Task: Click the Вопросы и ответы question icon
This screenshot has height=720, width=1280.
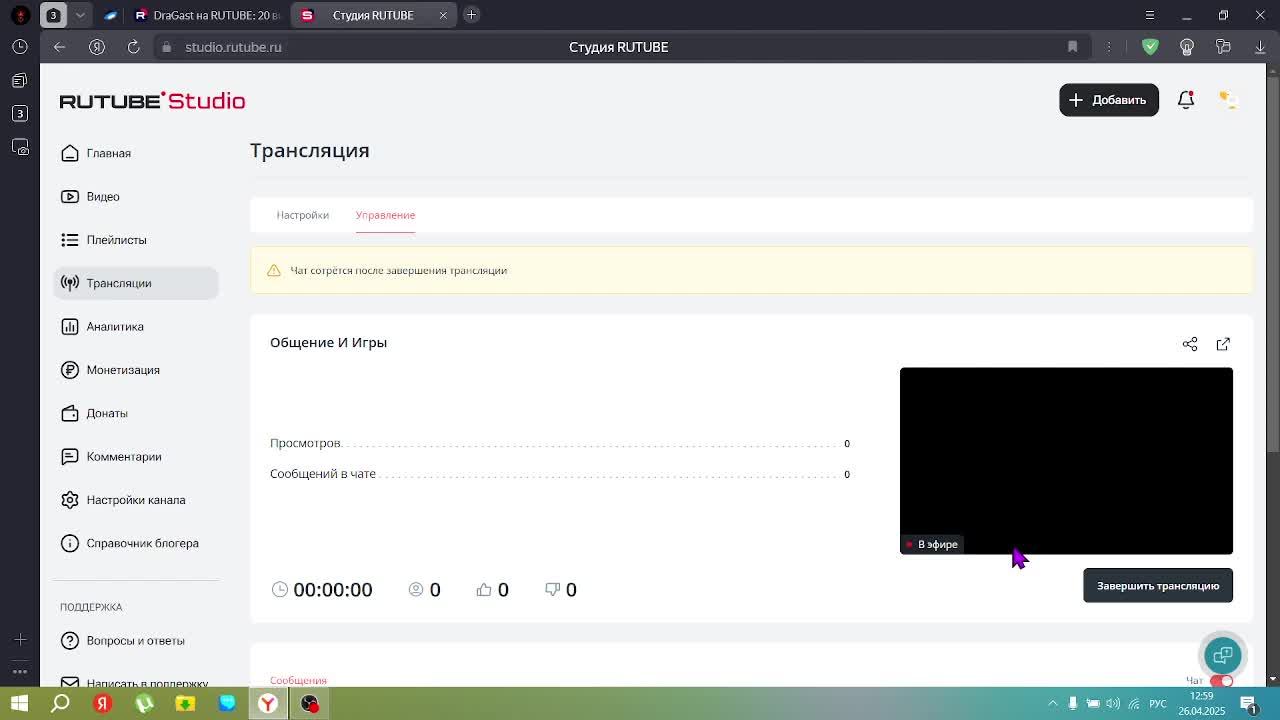Action: pyautogui.click(x=70, y=640)
